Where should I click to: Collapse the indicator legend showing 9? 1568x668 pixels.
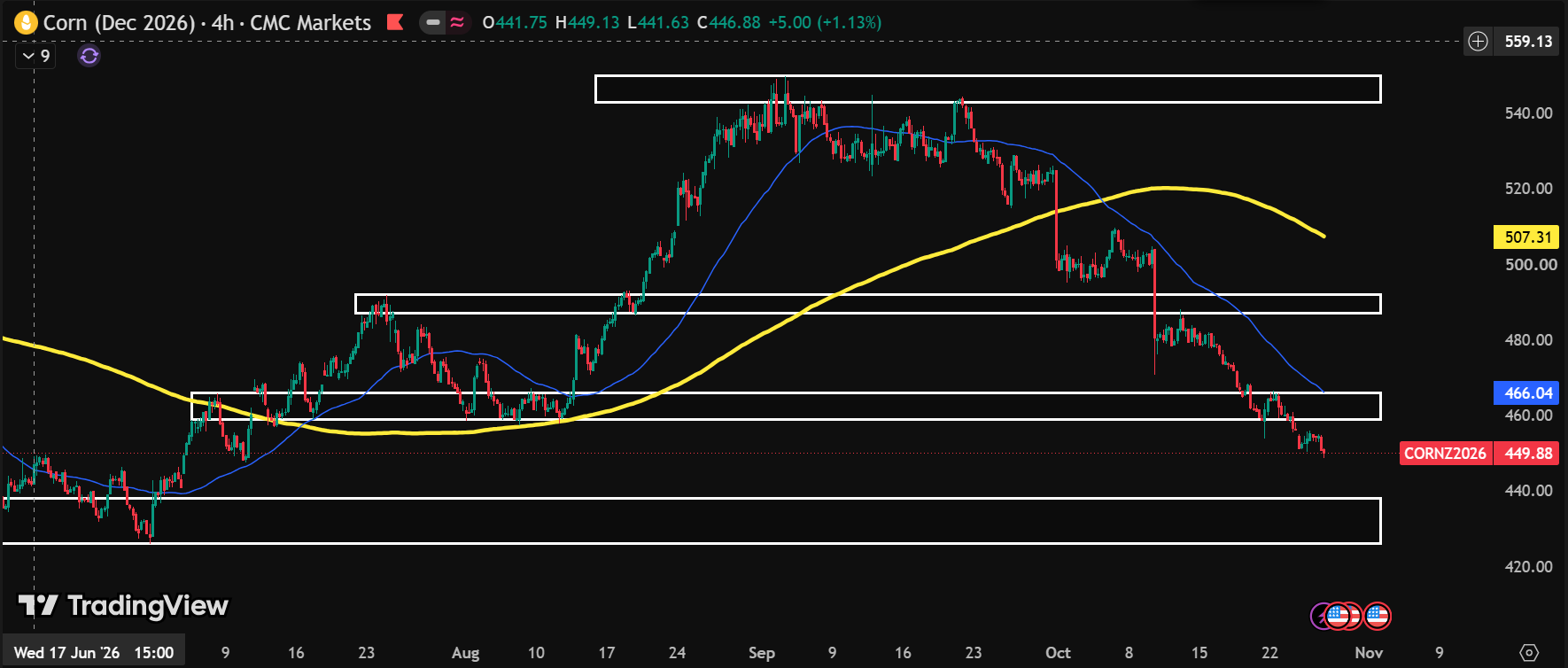36,56
